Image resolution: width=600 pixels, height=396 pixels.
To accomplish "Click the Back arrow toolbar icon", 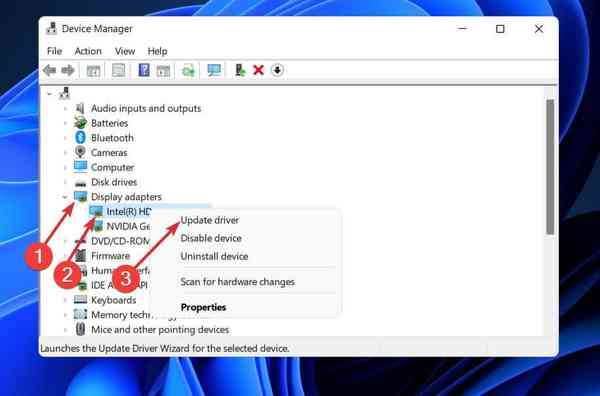I will point(50,70).
